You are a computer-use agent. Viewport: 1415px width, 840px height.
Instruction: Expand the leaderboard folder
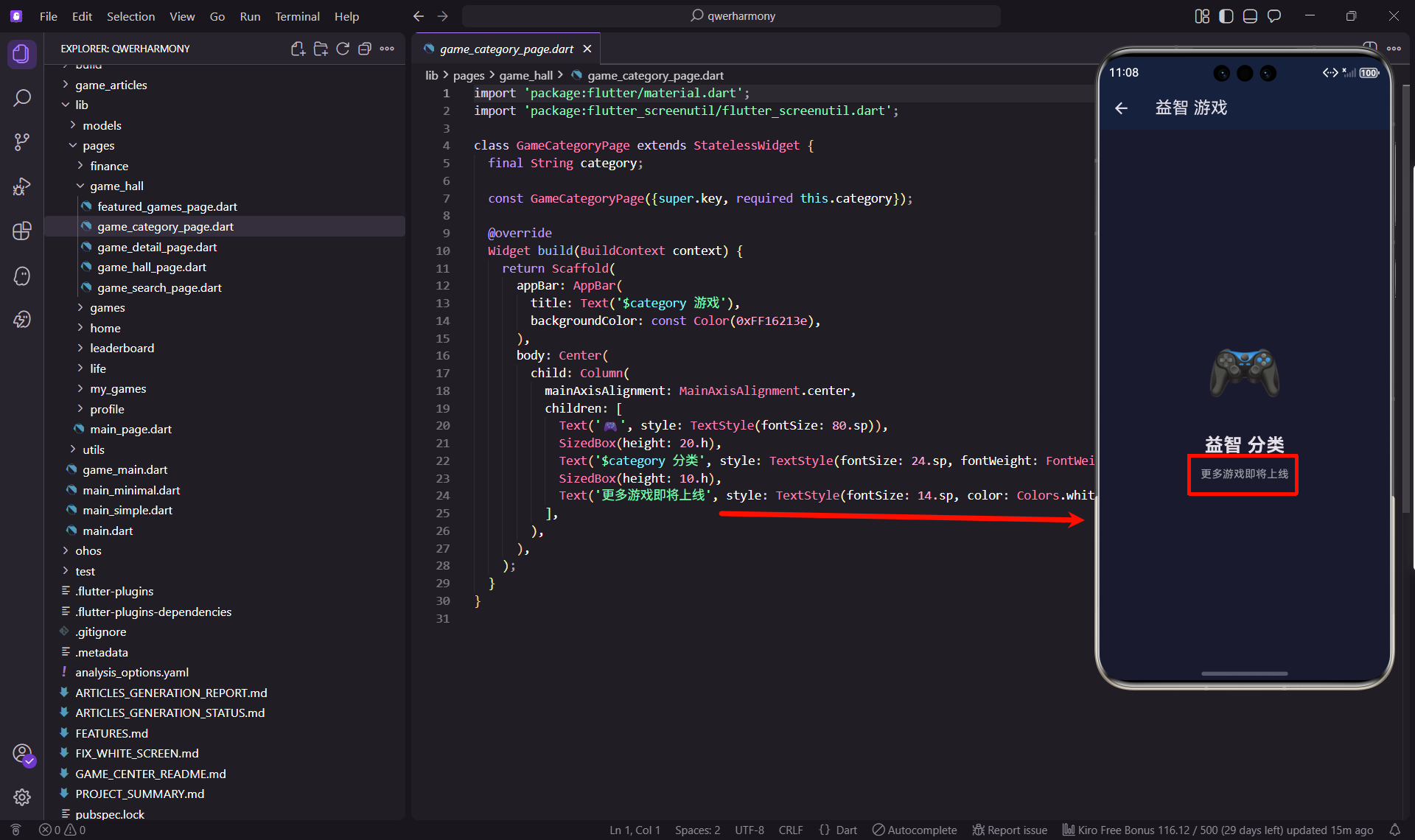[122, 348]
